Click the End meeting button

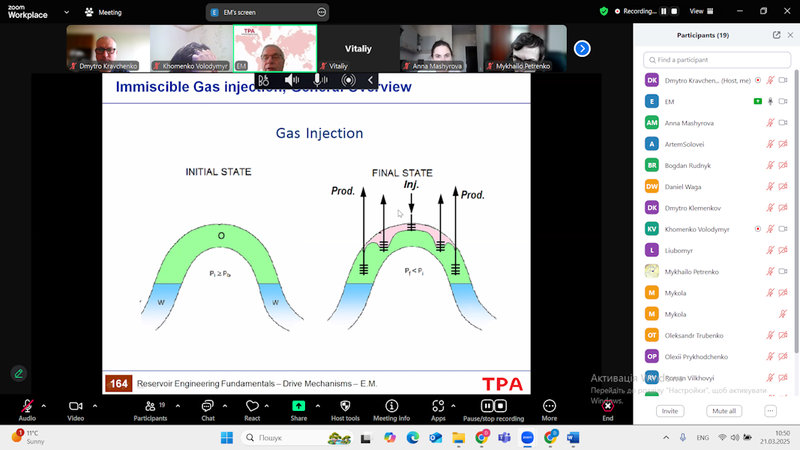pos(608,410)
